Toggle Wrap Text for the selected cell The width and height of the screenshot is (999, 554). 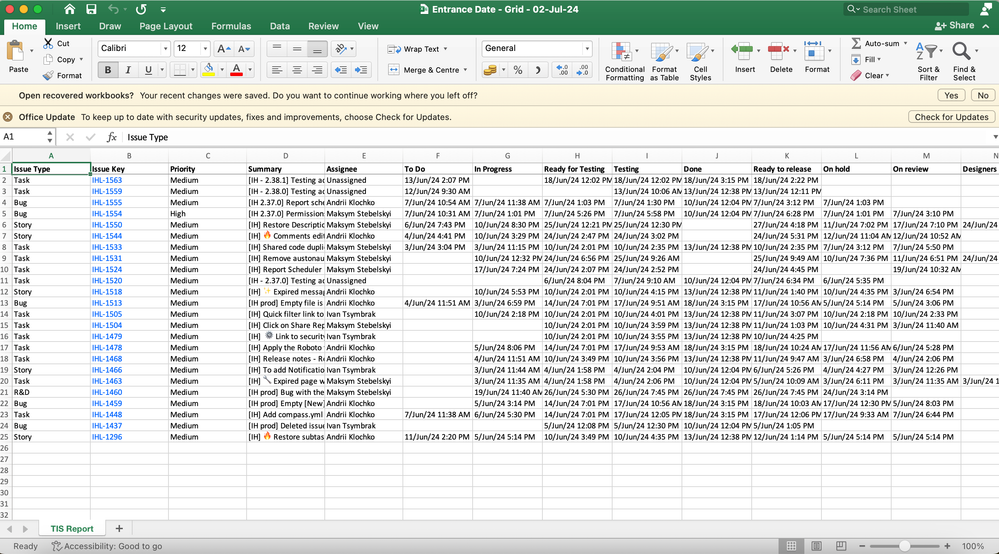(x=418, y=48)
